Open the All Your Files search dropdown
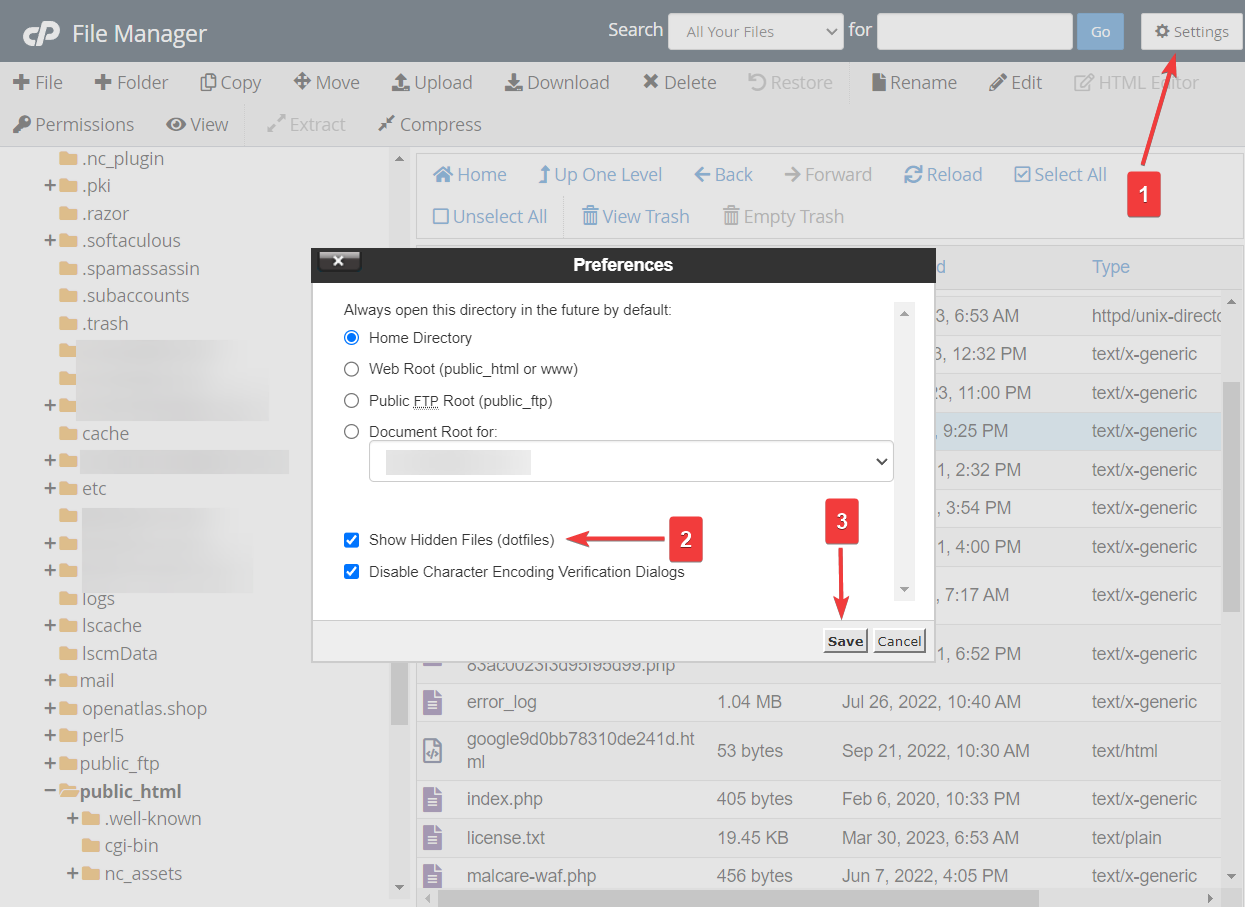 coord(755,31)
